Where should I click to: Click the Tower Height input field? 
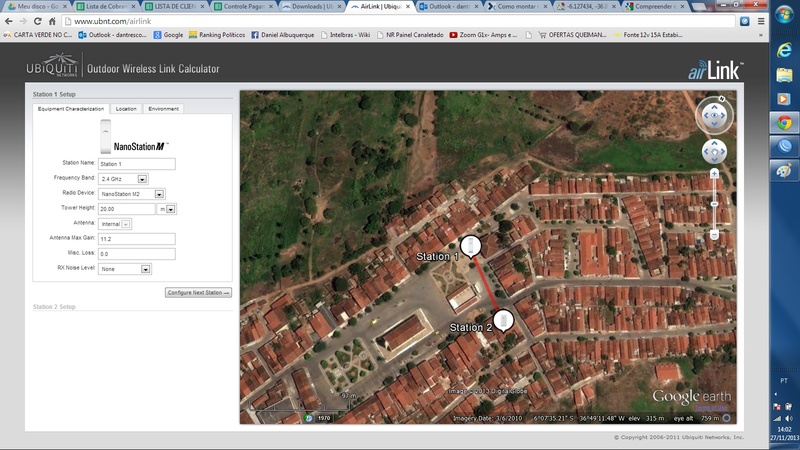[127, 209]
